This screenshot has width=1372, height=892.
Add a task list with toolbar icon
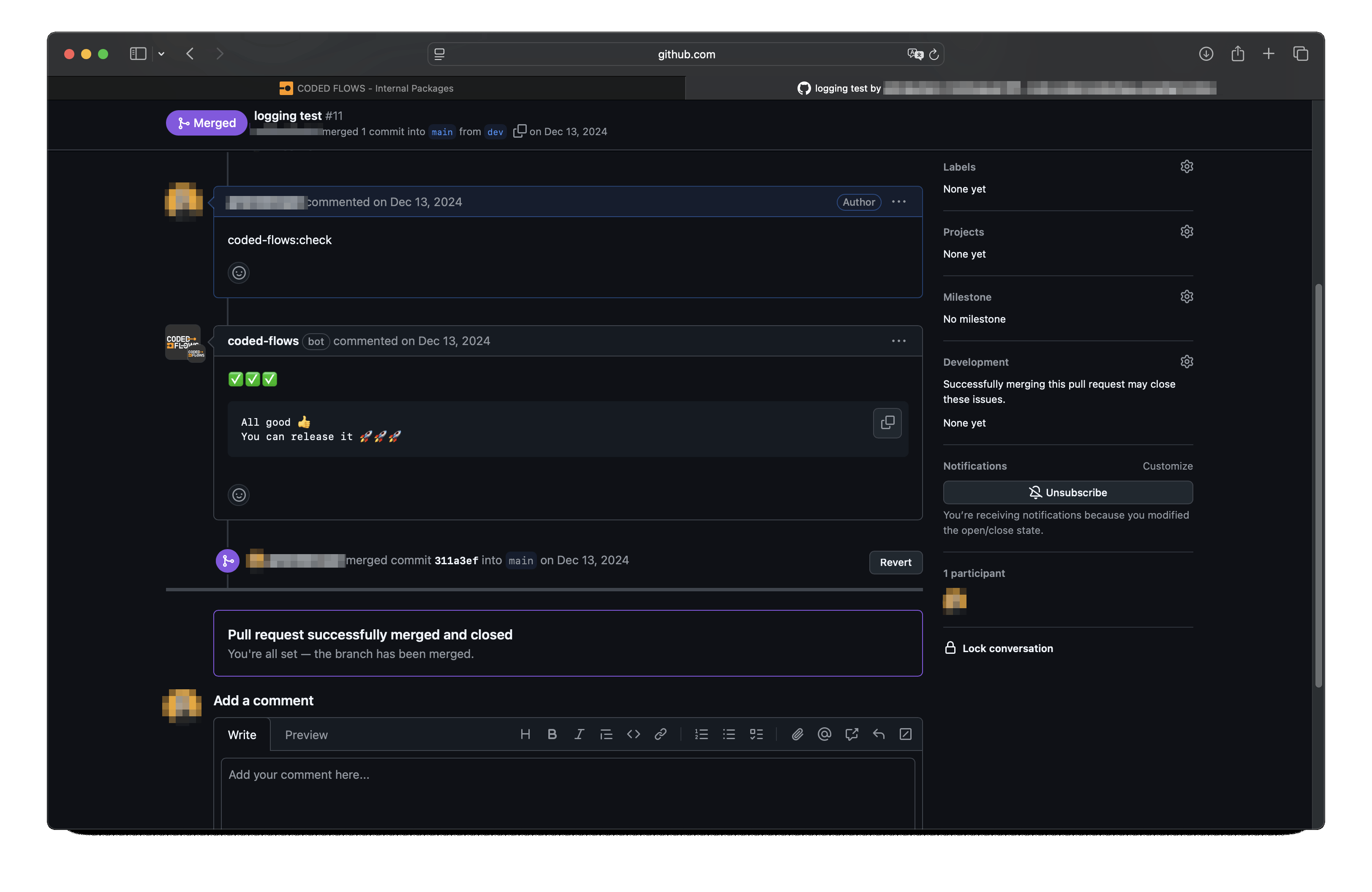tap(756, 734)
